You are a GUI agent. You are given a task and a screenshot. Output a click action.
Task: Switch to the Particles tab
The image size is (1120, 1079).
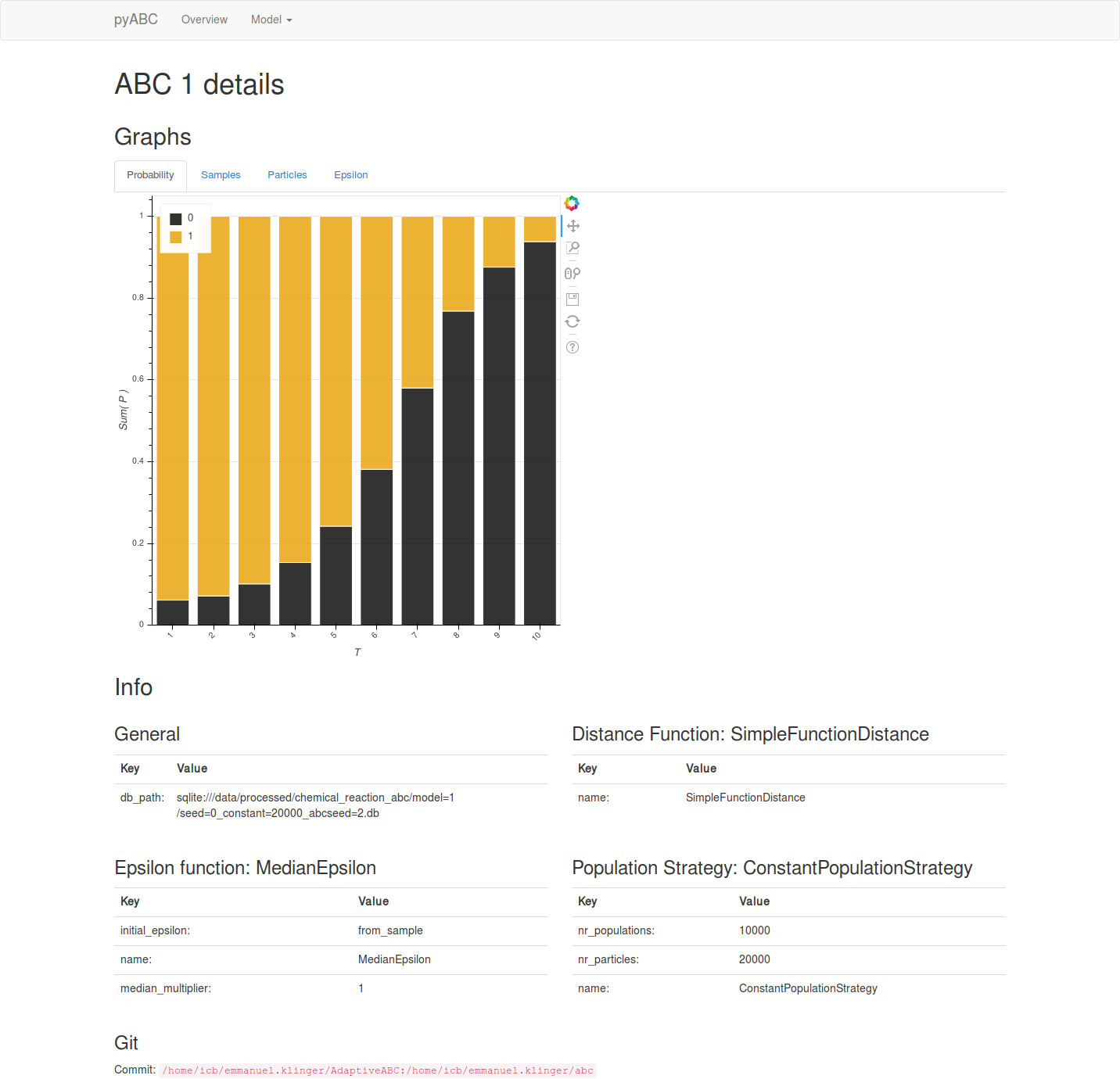(287, 175)
